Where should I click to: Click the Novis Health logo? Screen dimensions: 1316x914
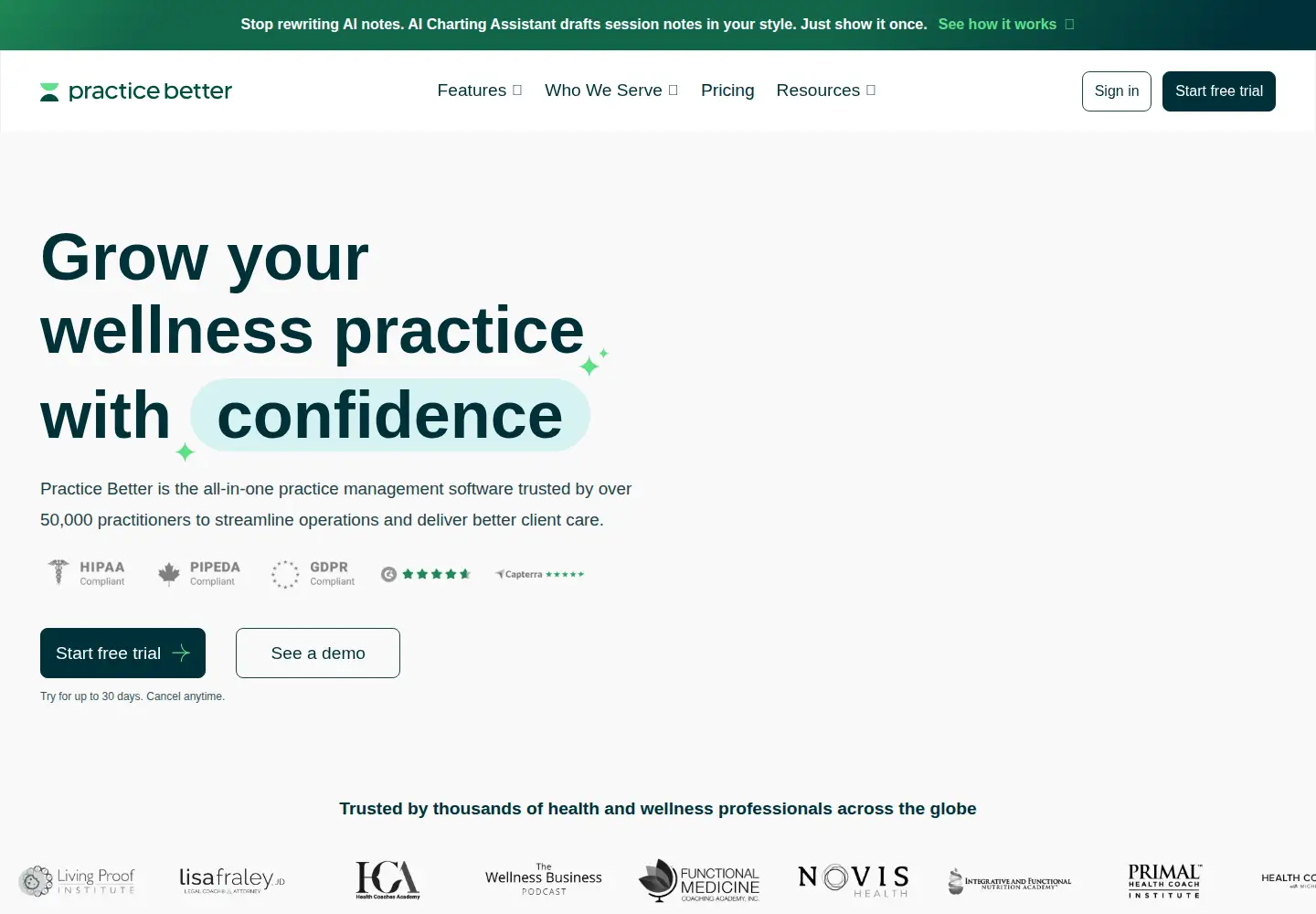pos(854,880)
